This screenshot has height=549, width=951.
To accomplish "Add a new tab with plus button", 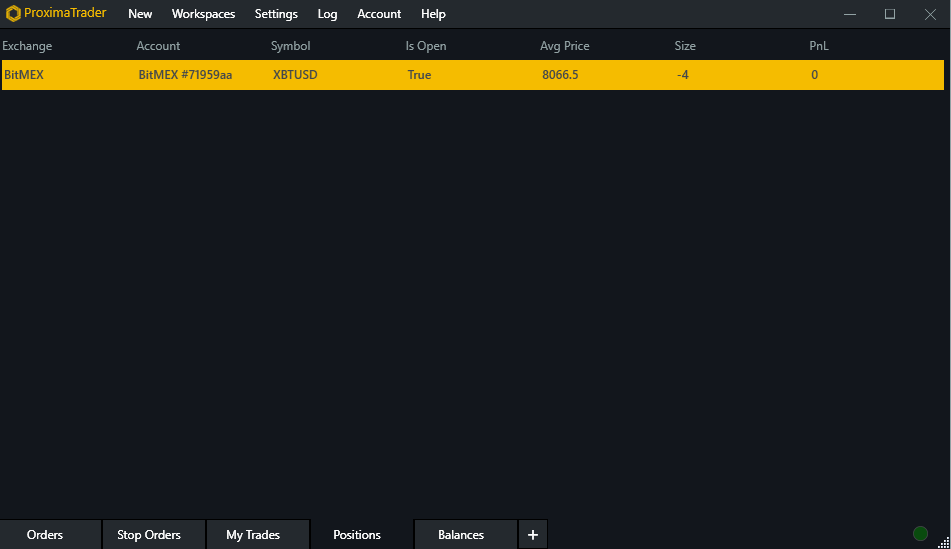I will [x=533, y=534].
